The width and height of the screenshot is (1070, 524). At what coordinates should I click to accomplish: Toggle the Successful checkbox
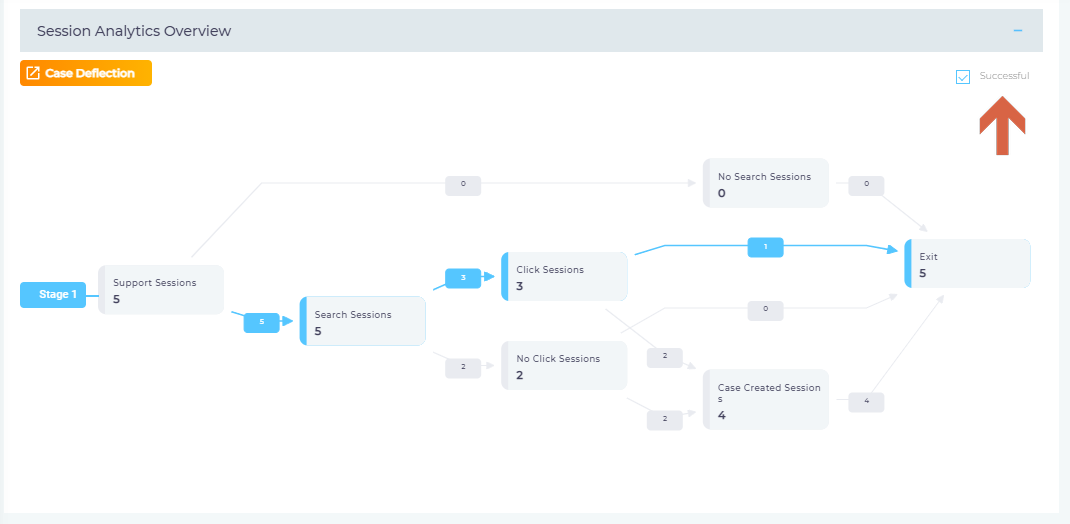click(963, 76)
